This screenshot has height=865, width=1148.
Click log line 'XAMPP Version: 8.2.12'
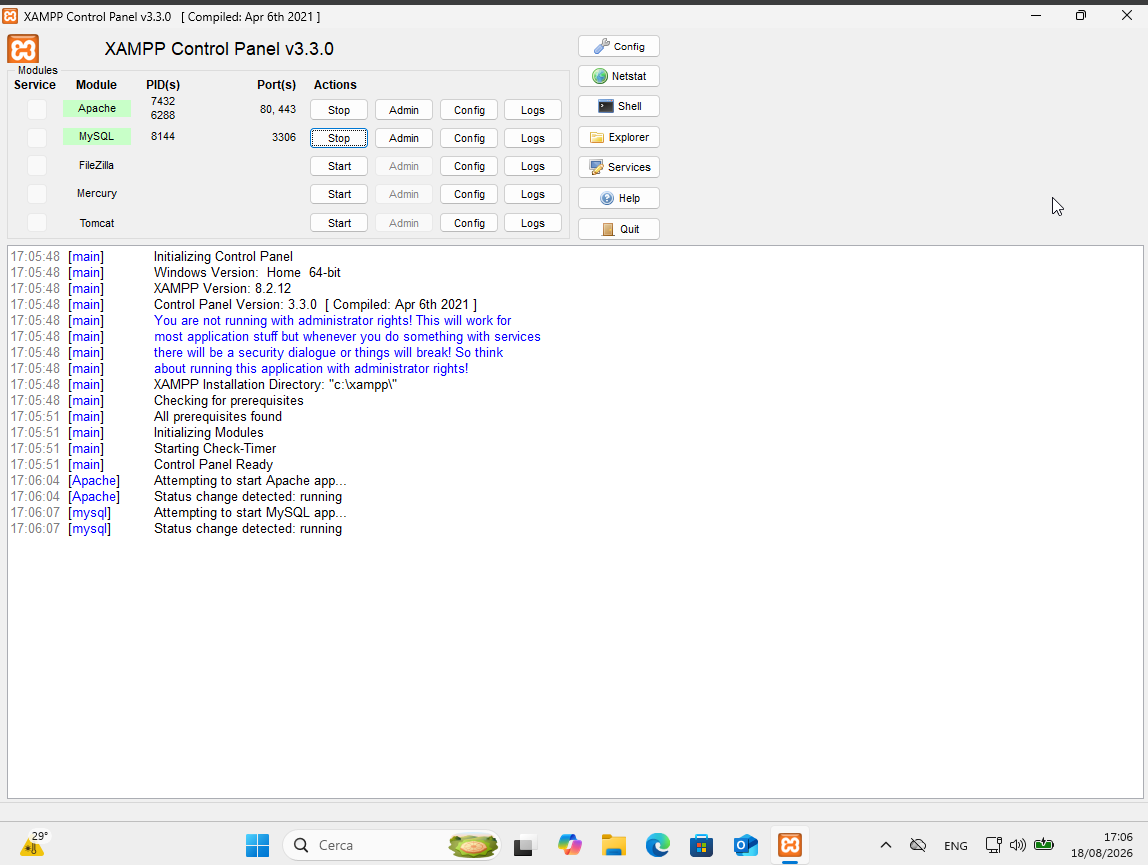pos(223,289)
